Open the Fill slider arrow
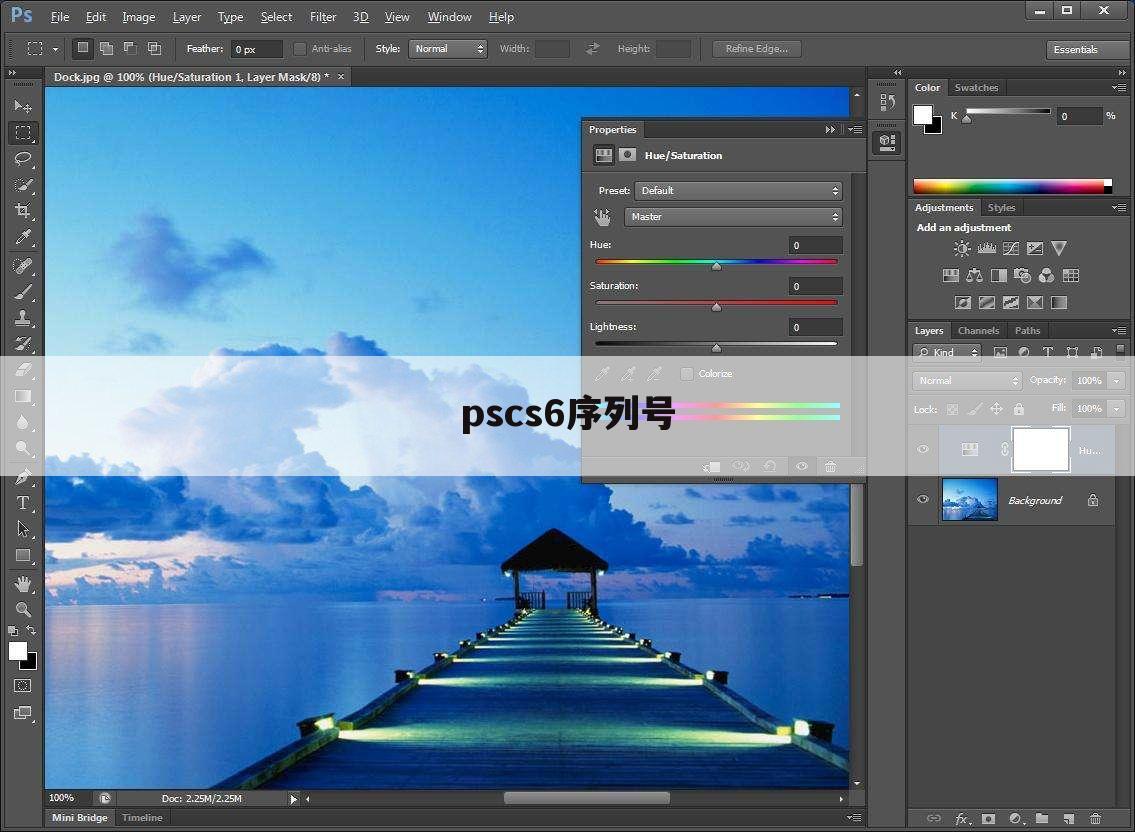This screenshot has height=832, width=1135. pyautogui.click(x=1116, y=408)
